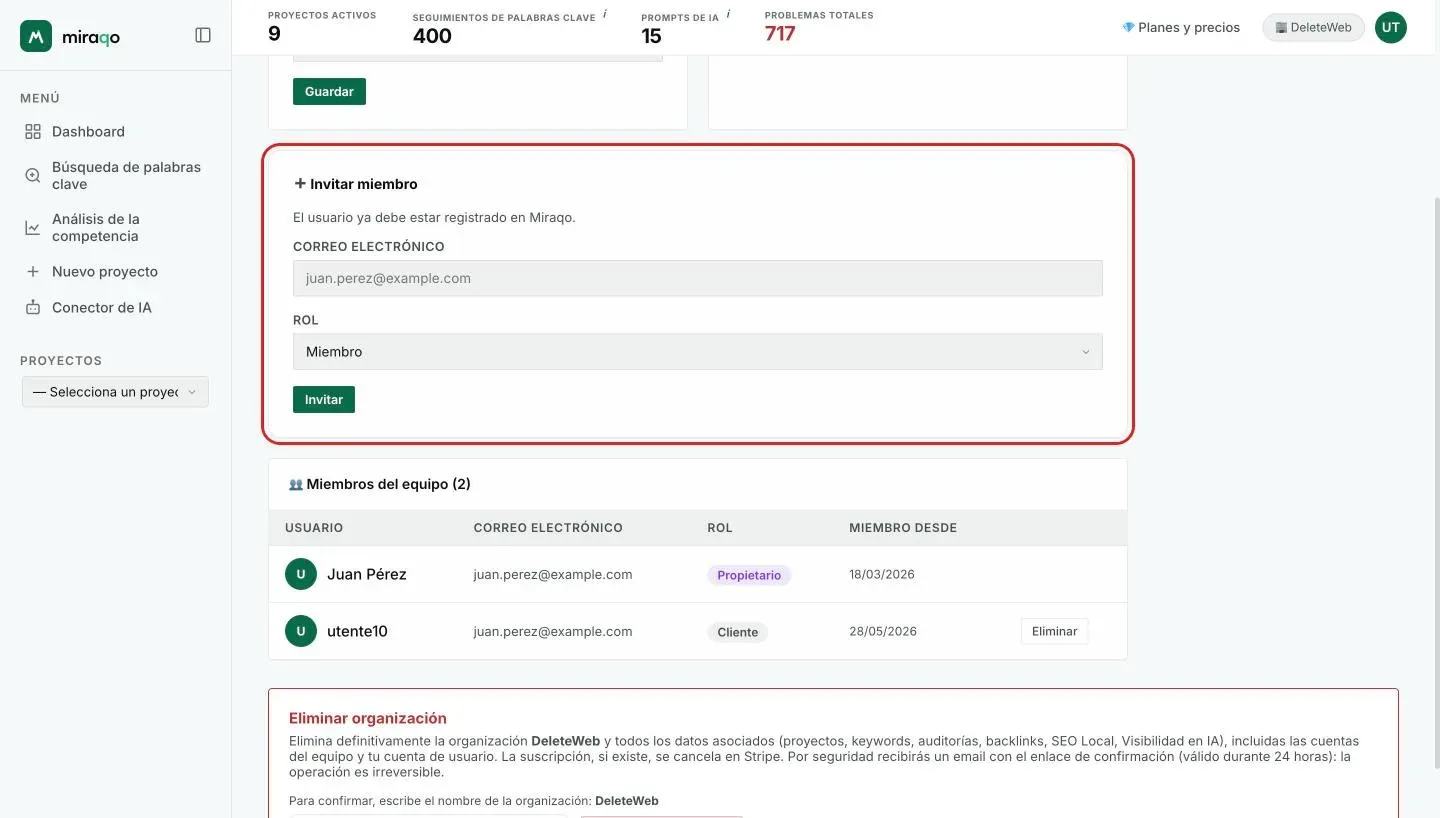The image size is (1440, 818).
Task: Click the robot icon for Conector de IA
Action: tap(33, 307)
